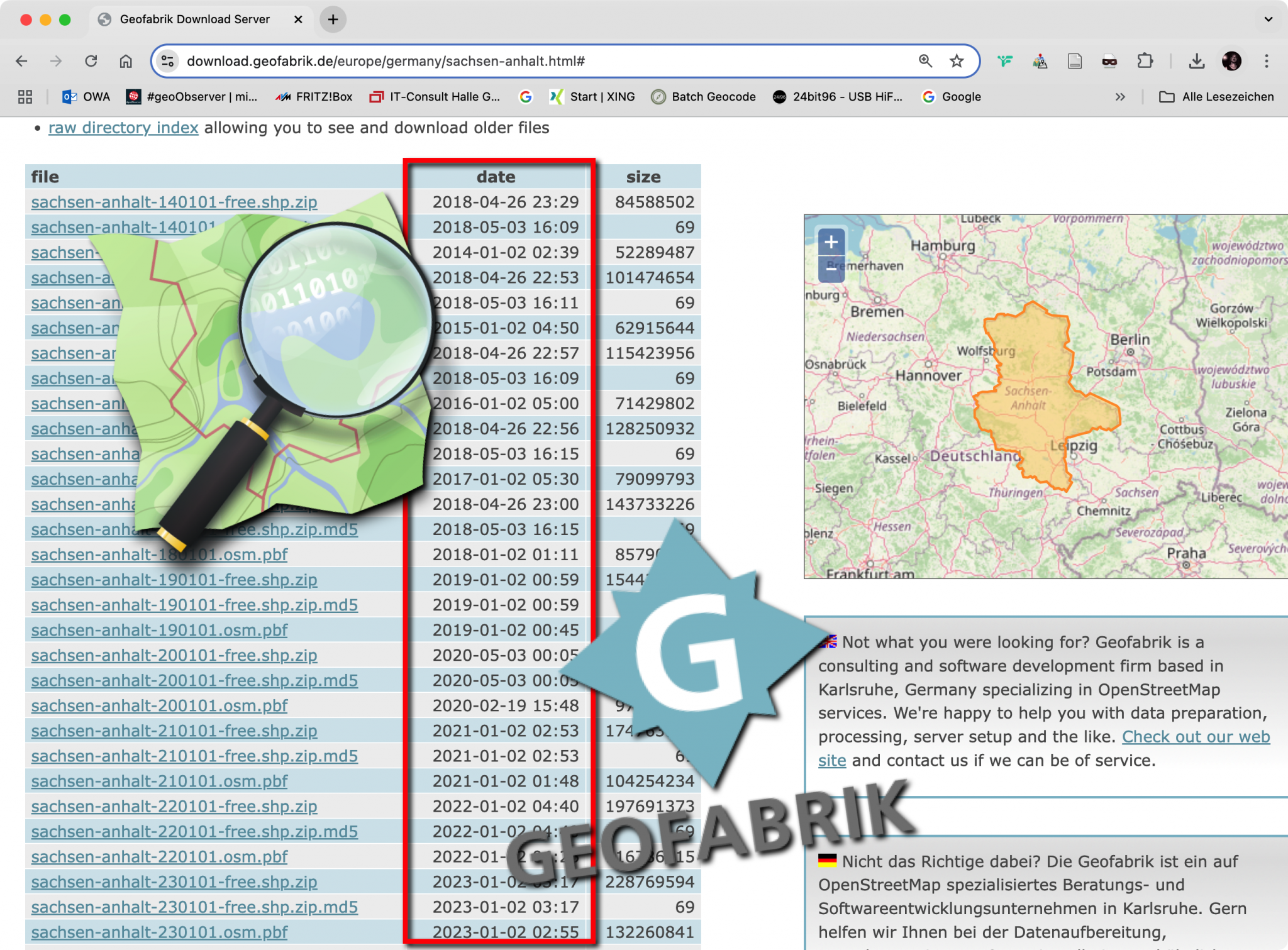
Task: Expand the tab search dropdown
Action: pyautogui.click(x=1269, y=19)
